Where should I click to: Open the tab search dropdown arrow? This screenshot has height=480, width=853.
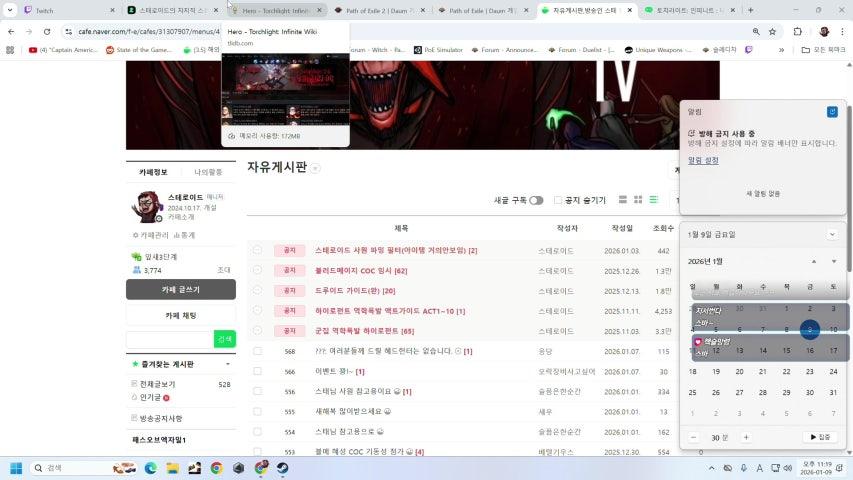click(x=10, y=10)
